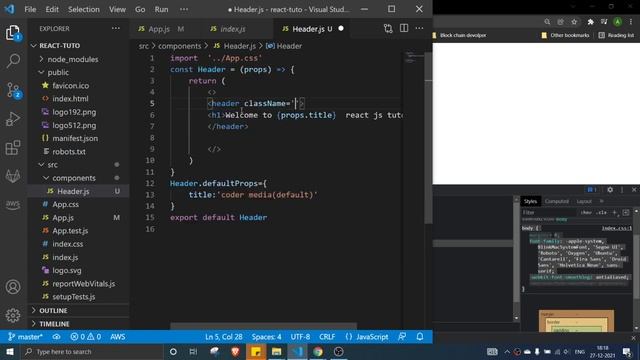Viewport: 640px width, 360px height.
Task: Open the Extensions view
Action: (13, 147)
